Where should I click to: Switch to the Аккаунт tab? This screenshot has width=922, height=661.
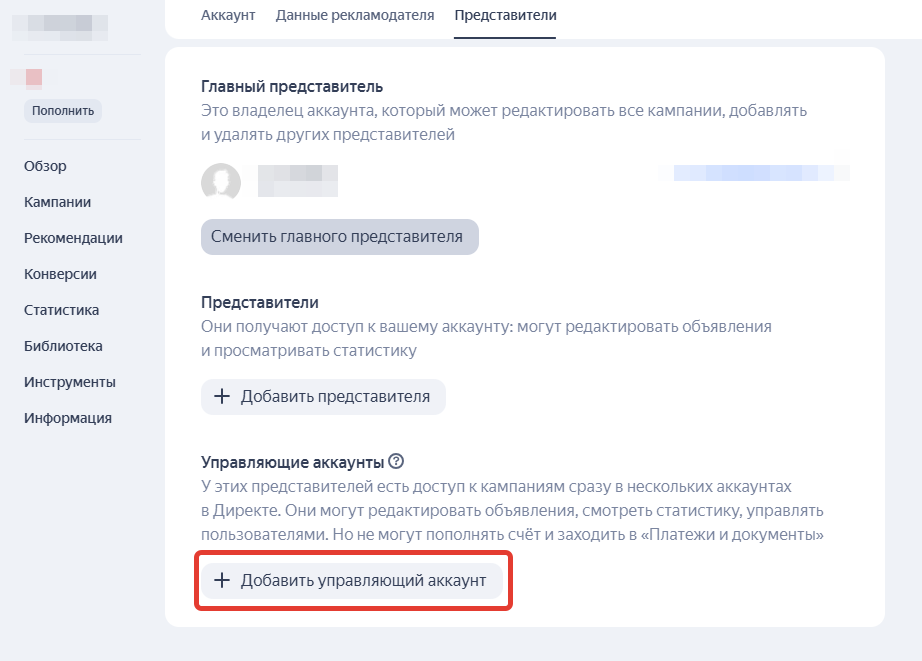click(227, 16)
